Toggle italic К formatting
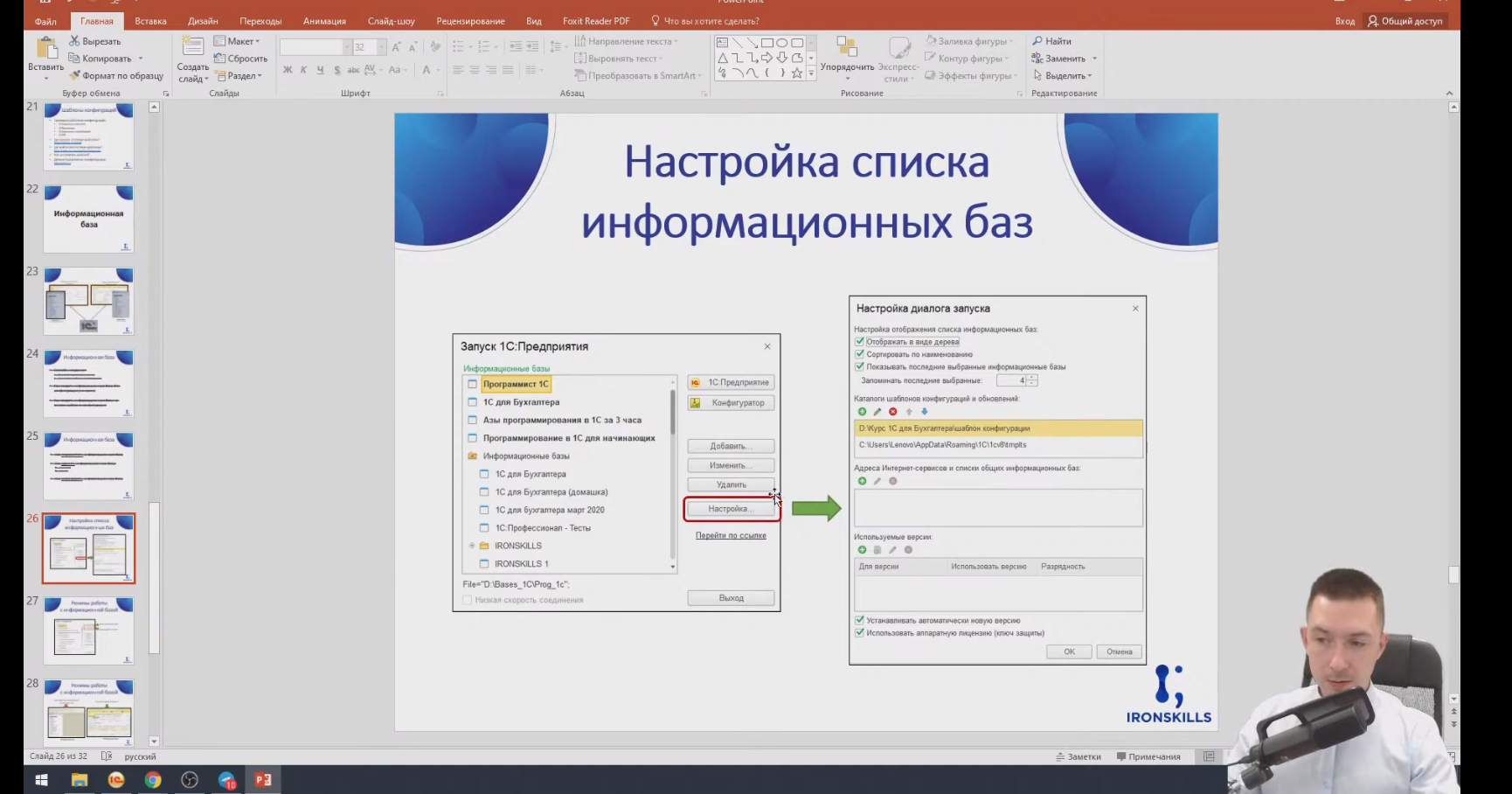This screenshot has width=1512, height=794. 304,70
